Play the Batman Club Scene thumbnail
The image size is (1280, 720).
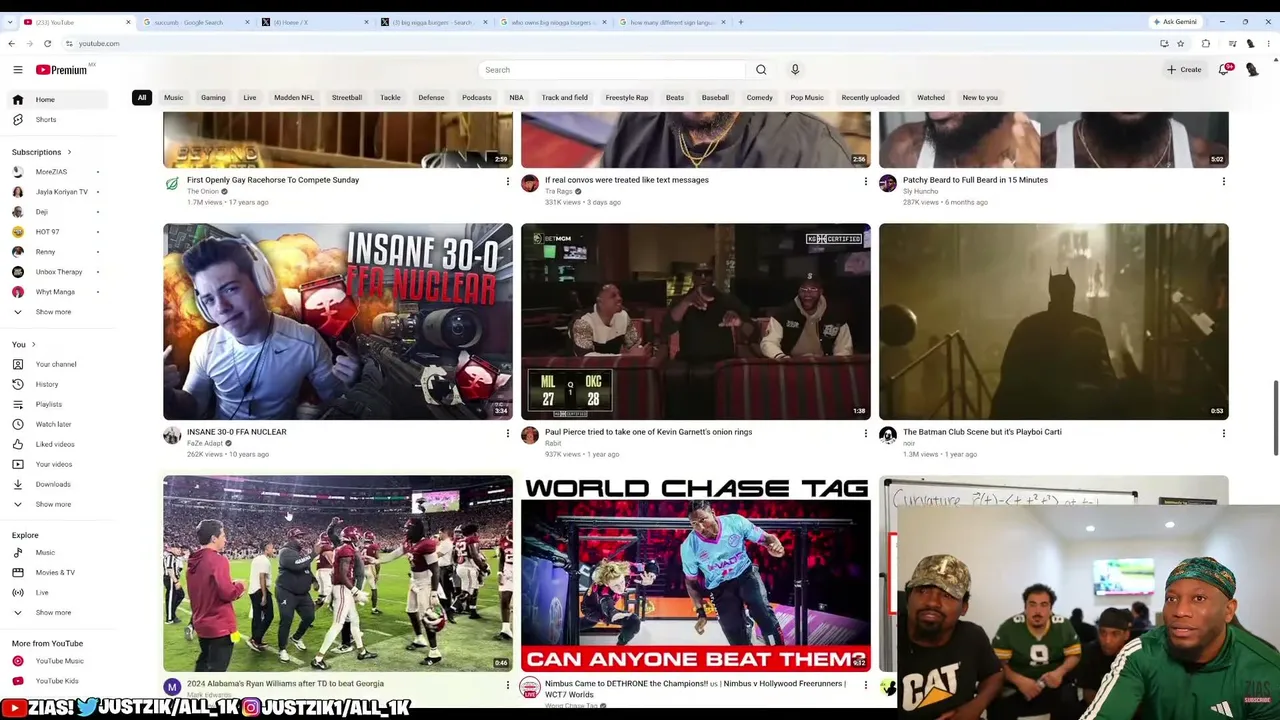pos(1054,321)
